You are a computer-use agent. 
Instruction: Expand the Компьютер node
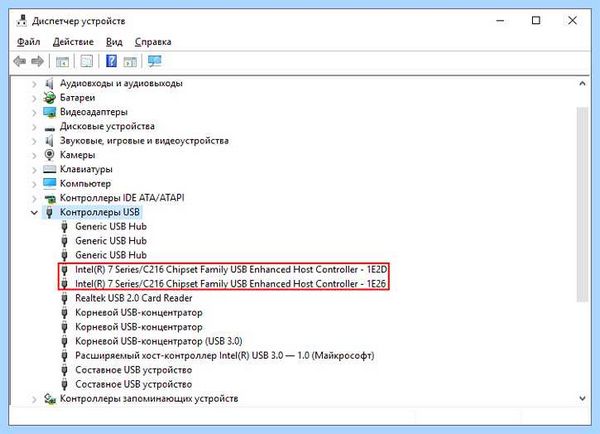(x=34, y=184)
